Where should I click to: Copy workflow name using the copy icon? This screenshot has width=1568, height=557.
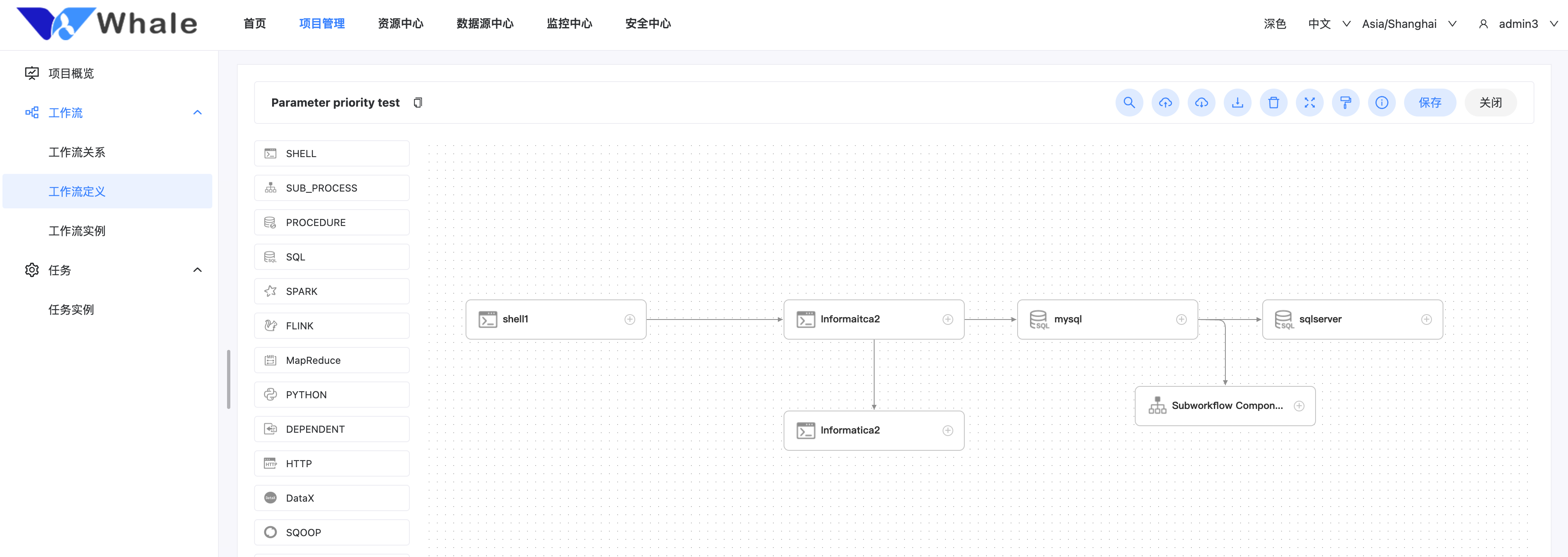(418, 103)
